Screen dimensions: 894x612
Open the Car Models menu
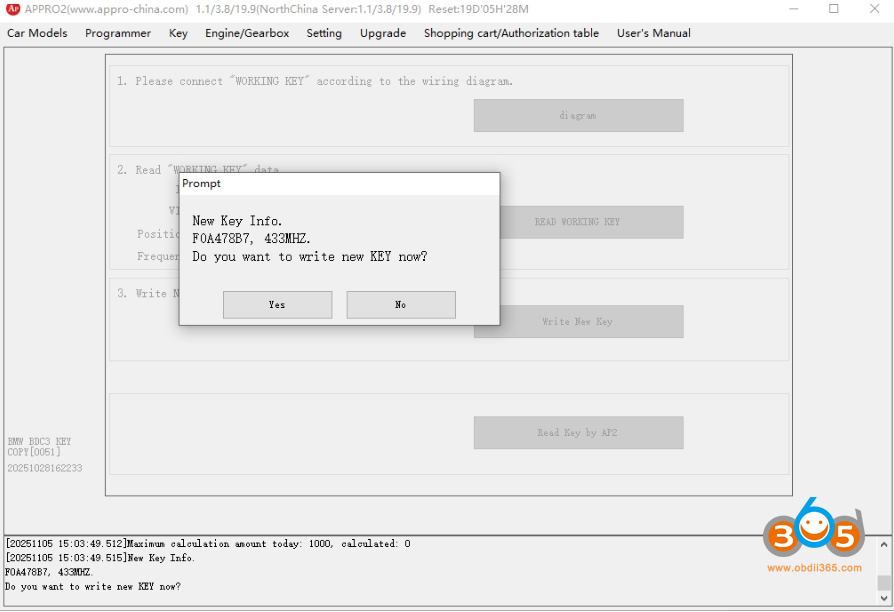click(37, 33)
